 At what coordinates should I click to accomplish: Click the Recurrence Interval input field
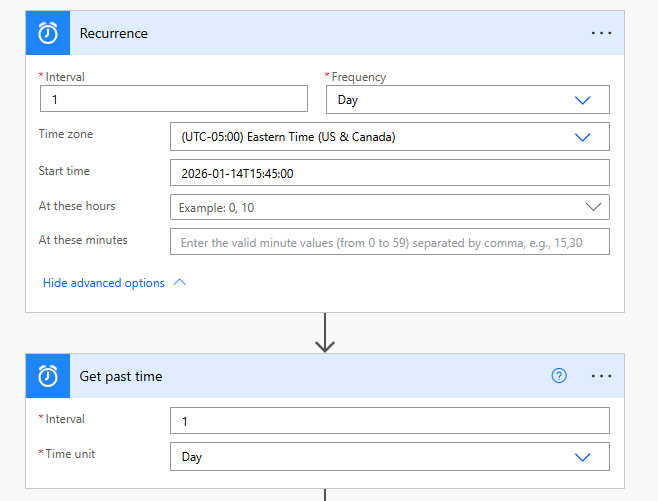click(174, 99)
